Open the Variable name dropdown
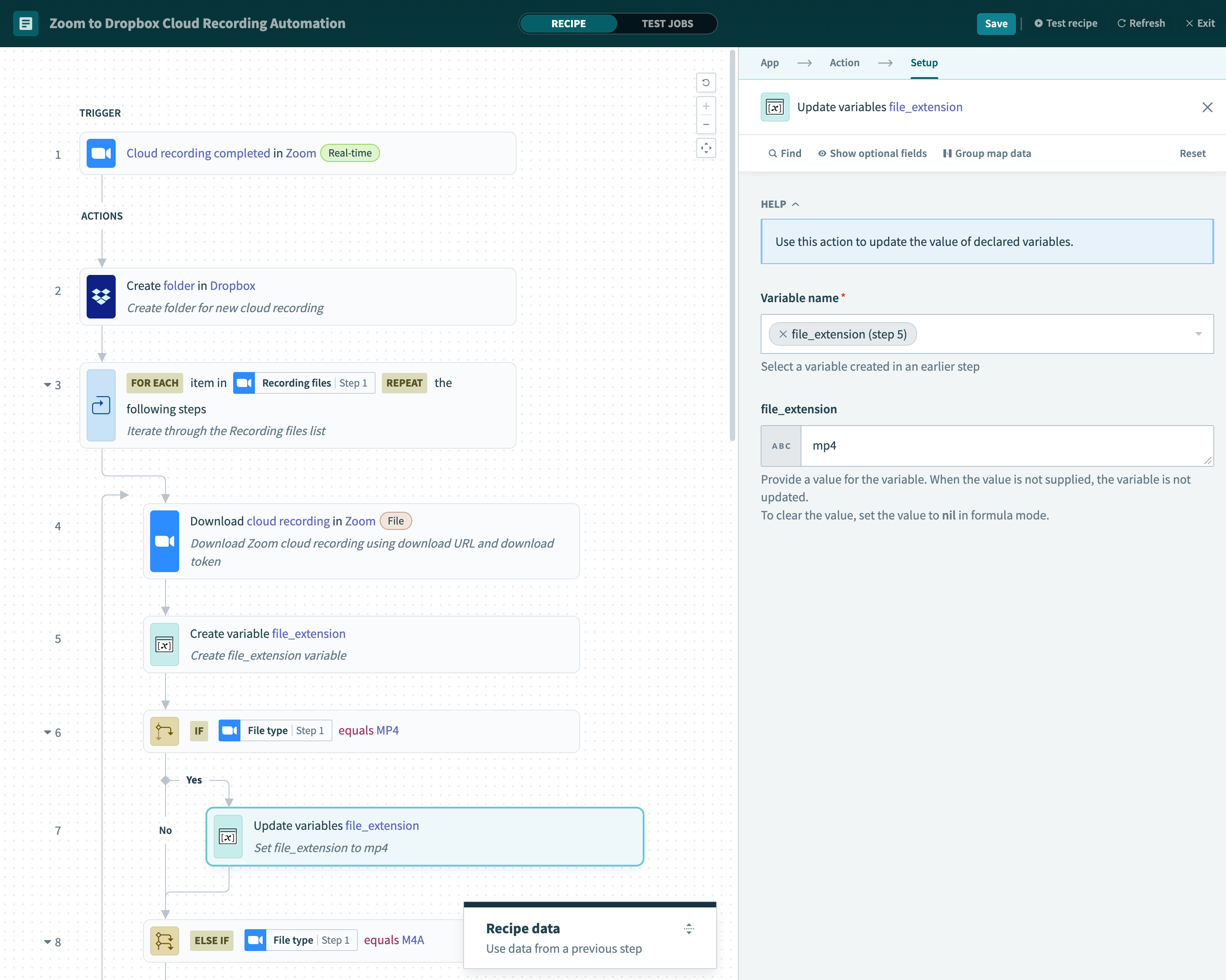Viewport: 1226px width, 980px height. (1198, 334)
